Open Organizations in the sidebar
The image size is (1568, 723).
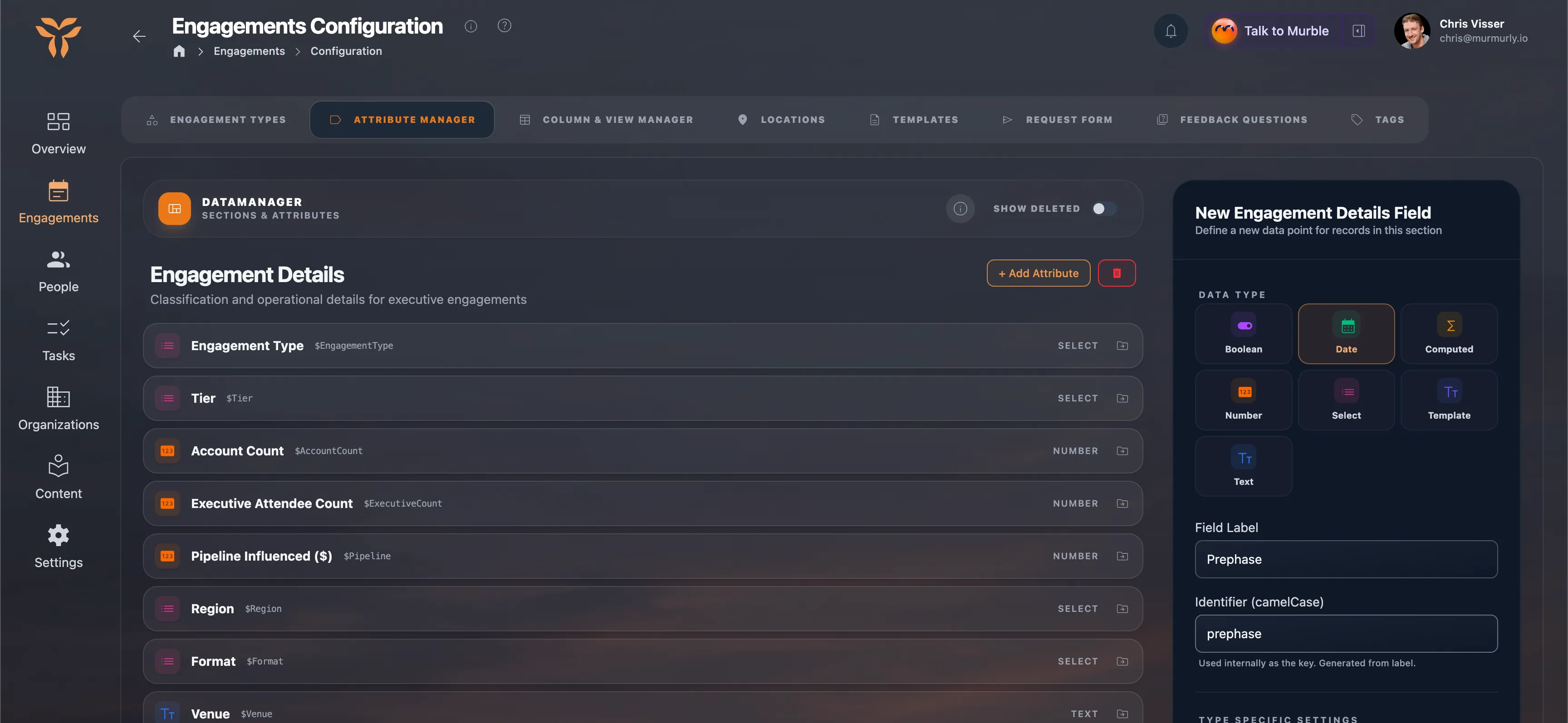point(59,409)
